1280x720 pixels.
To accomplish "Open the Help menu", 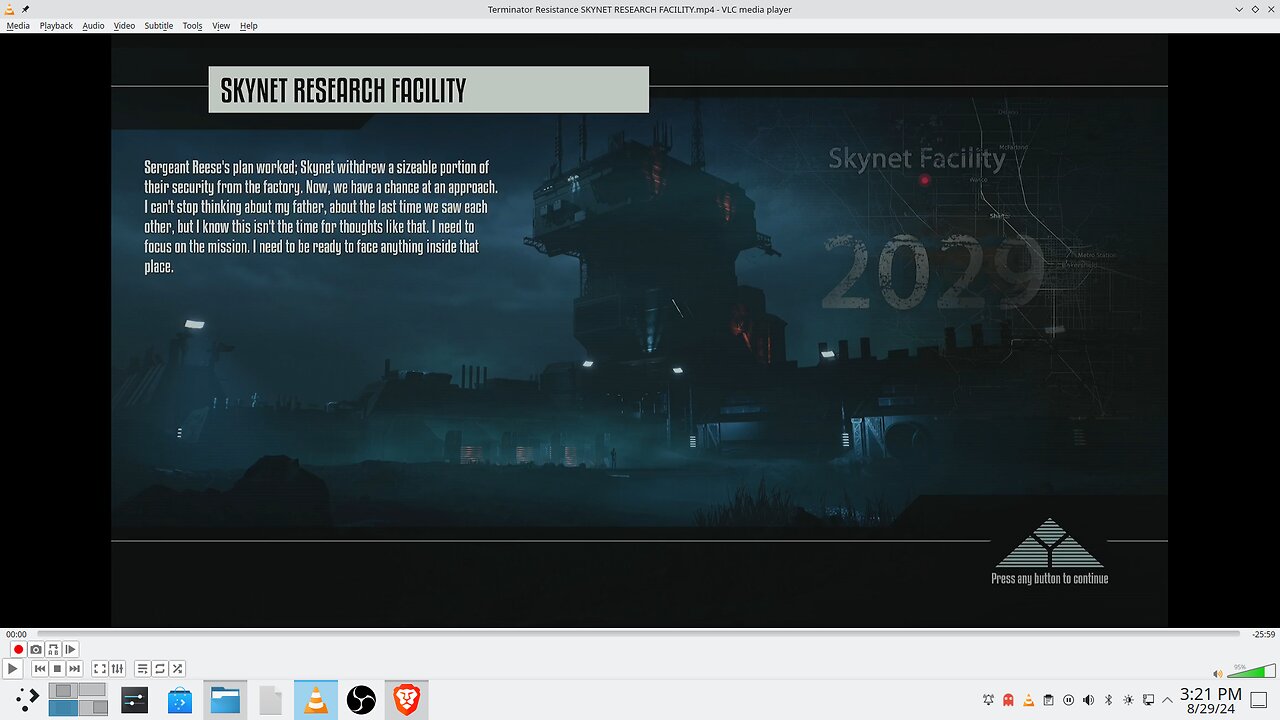I will [249, 26].
